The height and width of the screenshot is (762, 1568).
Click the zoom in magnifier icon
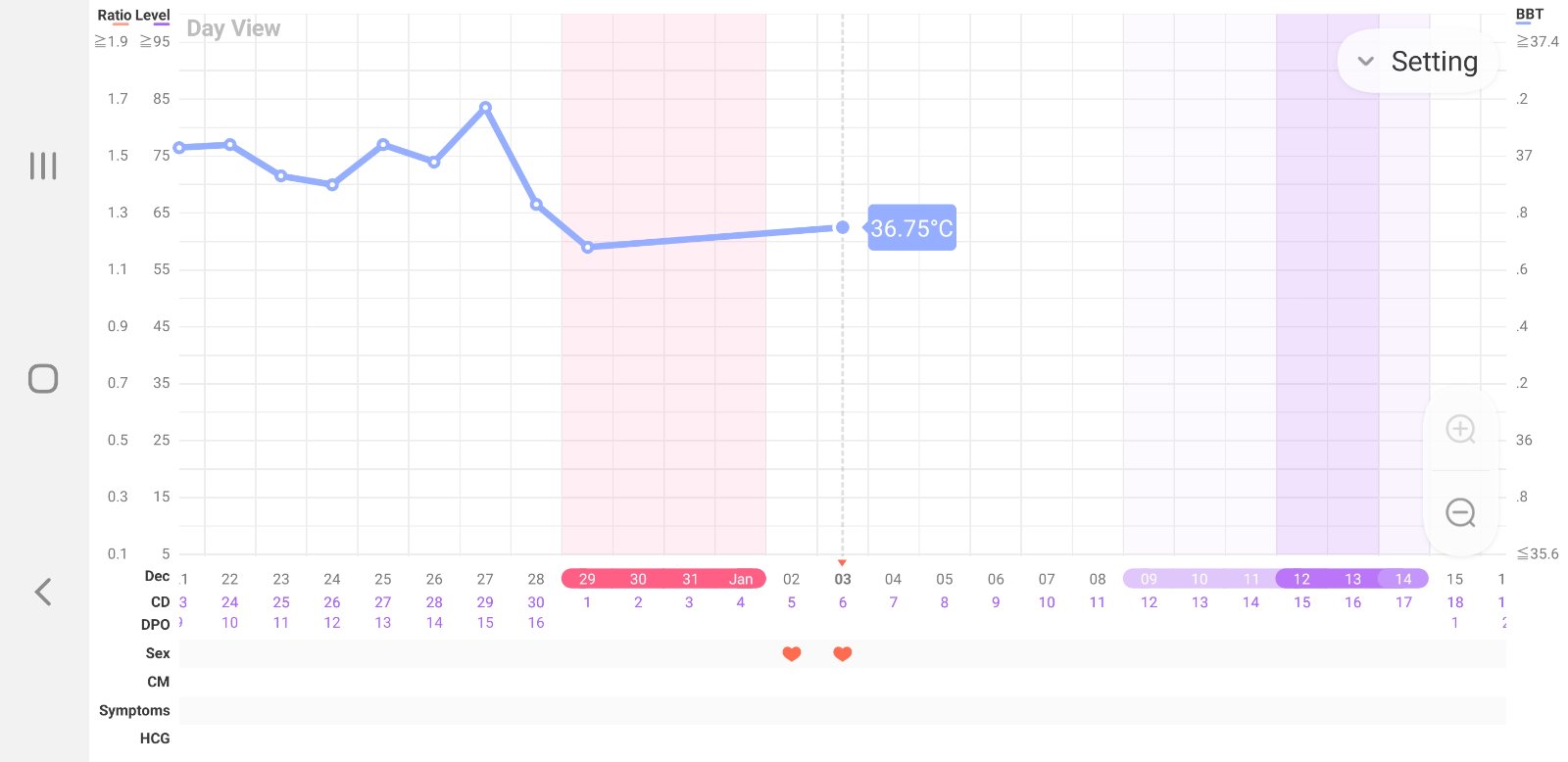pos(1460,429)
